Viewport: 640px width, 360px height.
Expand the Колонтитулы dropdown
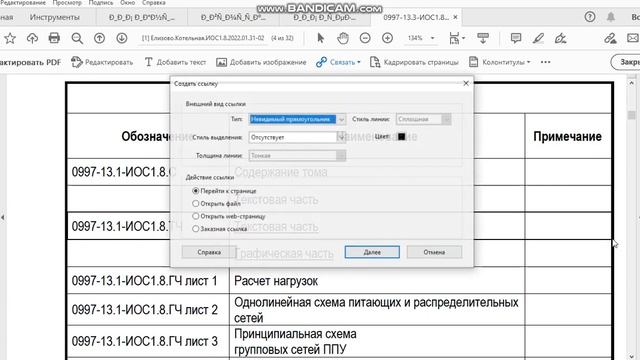click(x=500, y=62)
